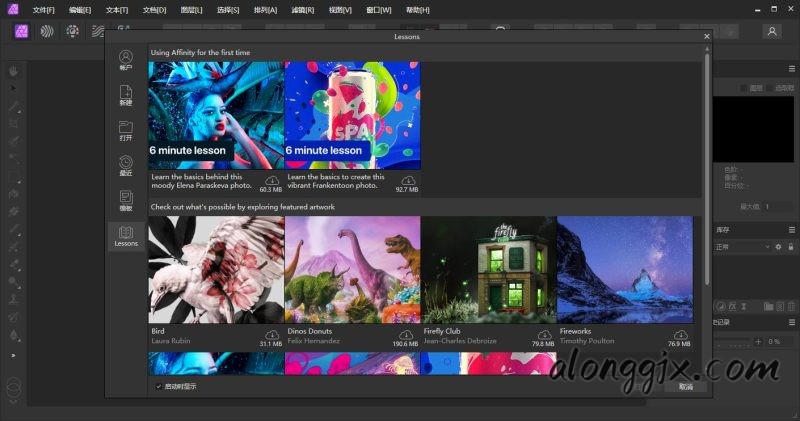The width and height of the screenshot is (800, 421).
Task: Select the 最近 (Recent) sidebar icon
Action: pyautogui.click(x=126, y=164)
